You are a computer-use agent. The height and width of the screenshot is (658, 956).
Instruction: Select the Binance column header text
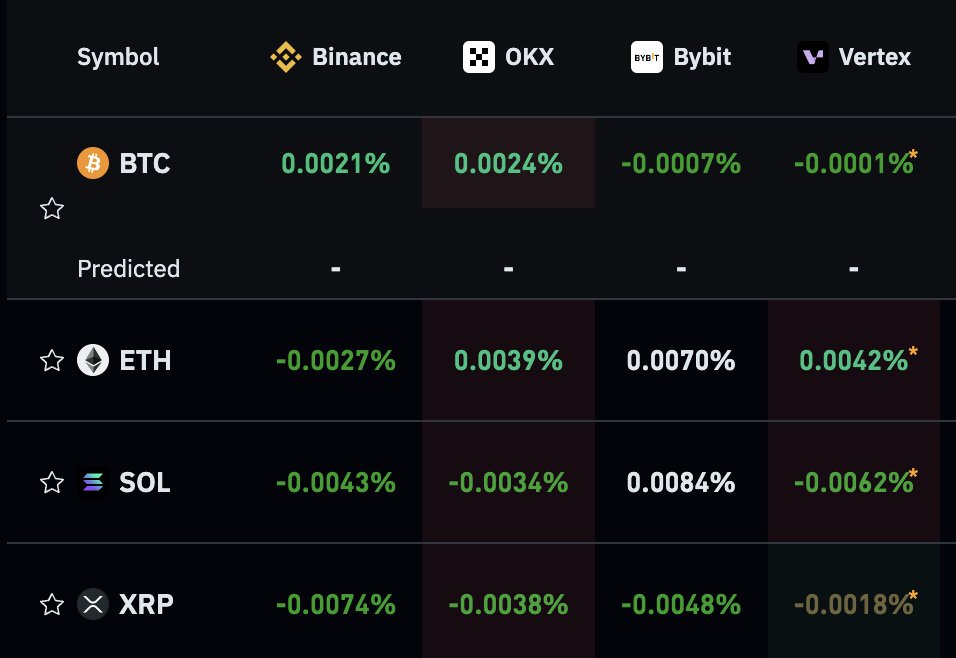tap(357, 57)
